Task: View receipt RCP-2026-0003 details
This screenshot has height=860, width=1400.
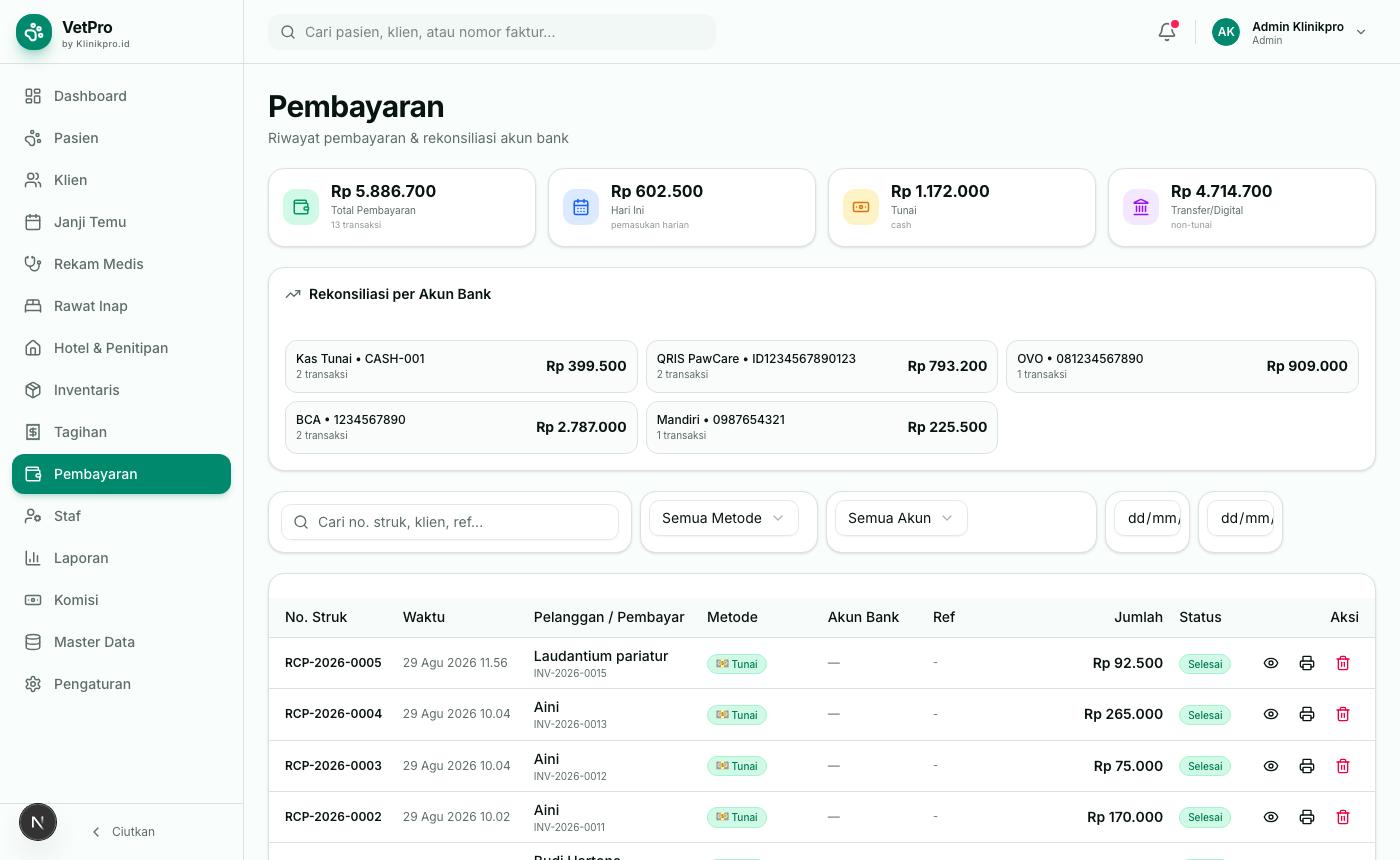Action: pos(1271,766)
